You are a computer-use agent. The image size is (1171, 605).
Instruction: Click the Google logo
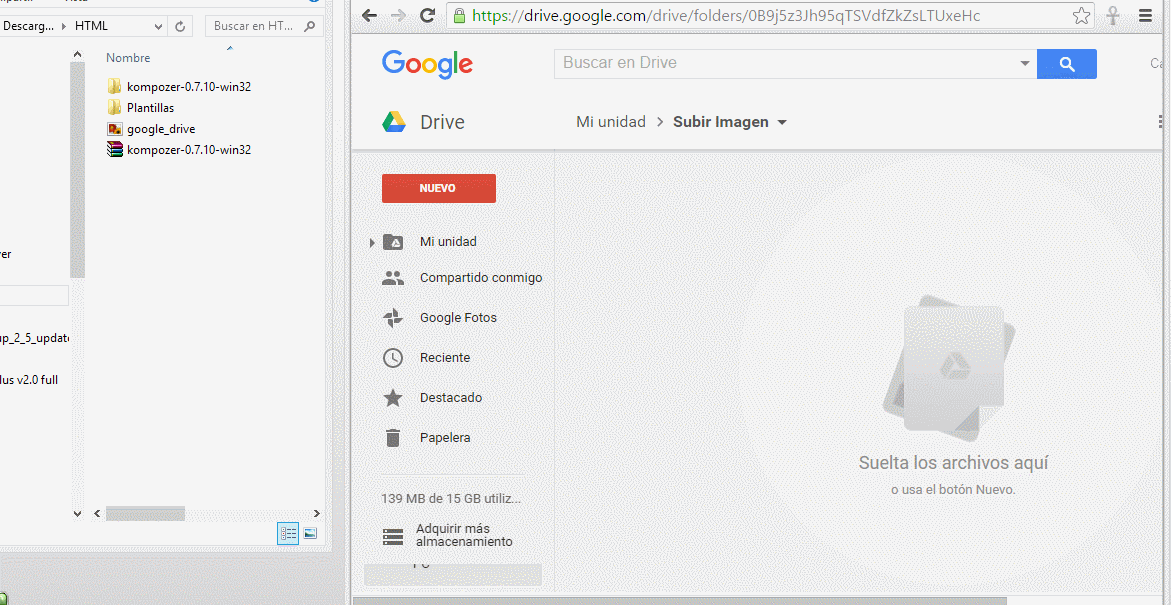[427, 64]
